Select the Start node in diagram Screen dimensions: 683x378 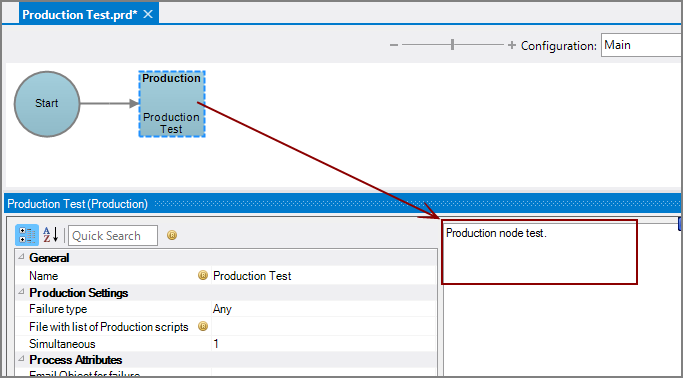47,104
